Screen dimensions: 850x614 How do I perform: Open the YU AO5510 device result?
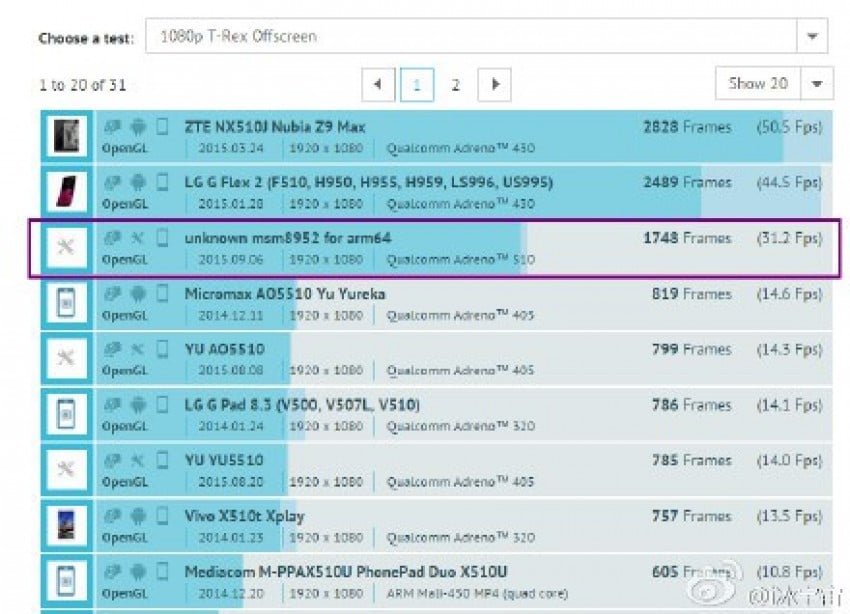(x=224, y=349)
